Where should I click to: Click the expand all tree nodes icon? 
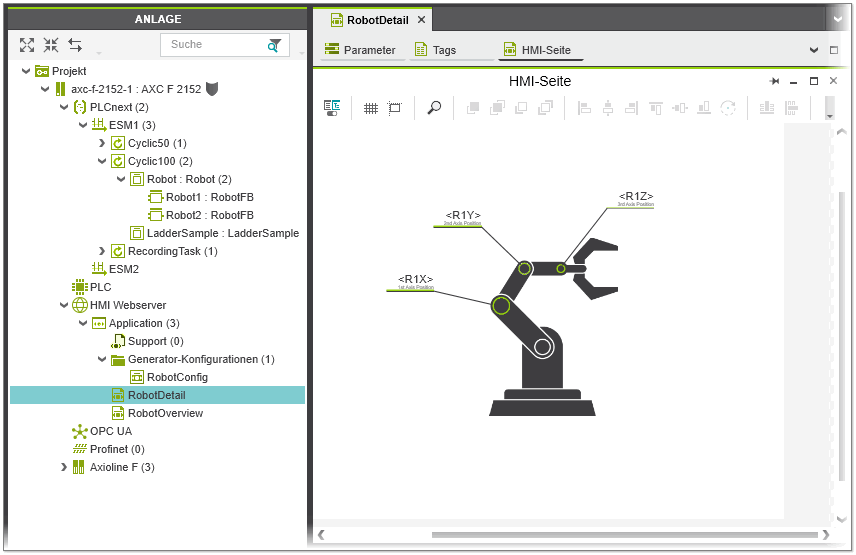(27, 45)
